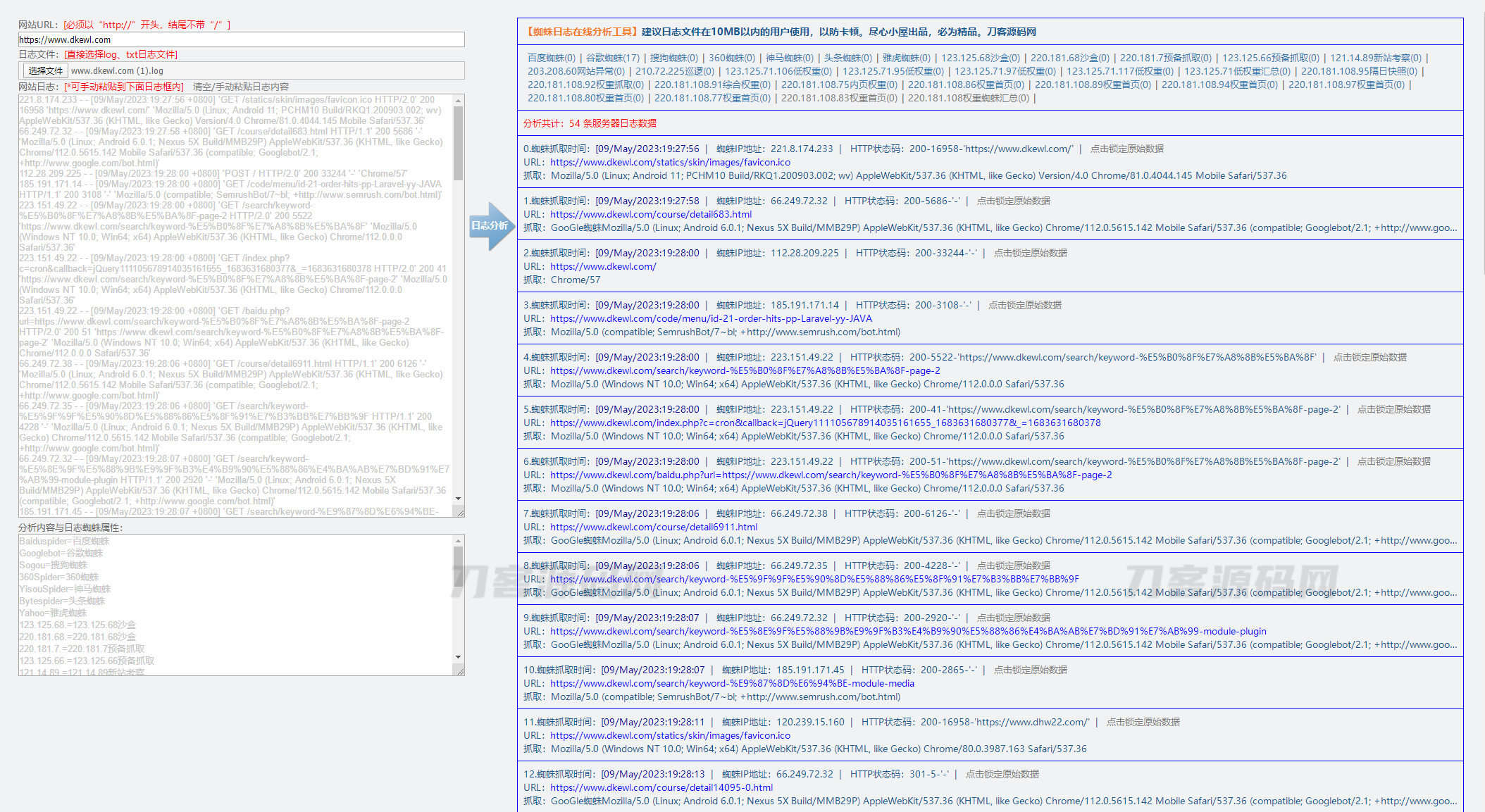Click 点击锁定原始数据 on entry 0
The height and width of the screenshot is (812, 1485).
pyautogui.click(x=1126, y=149)
